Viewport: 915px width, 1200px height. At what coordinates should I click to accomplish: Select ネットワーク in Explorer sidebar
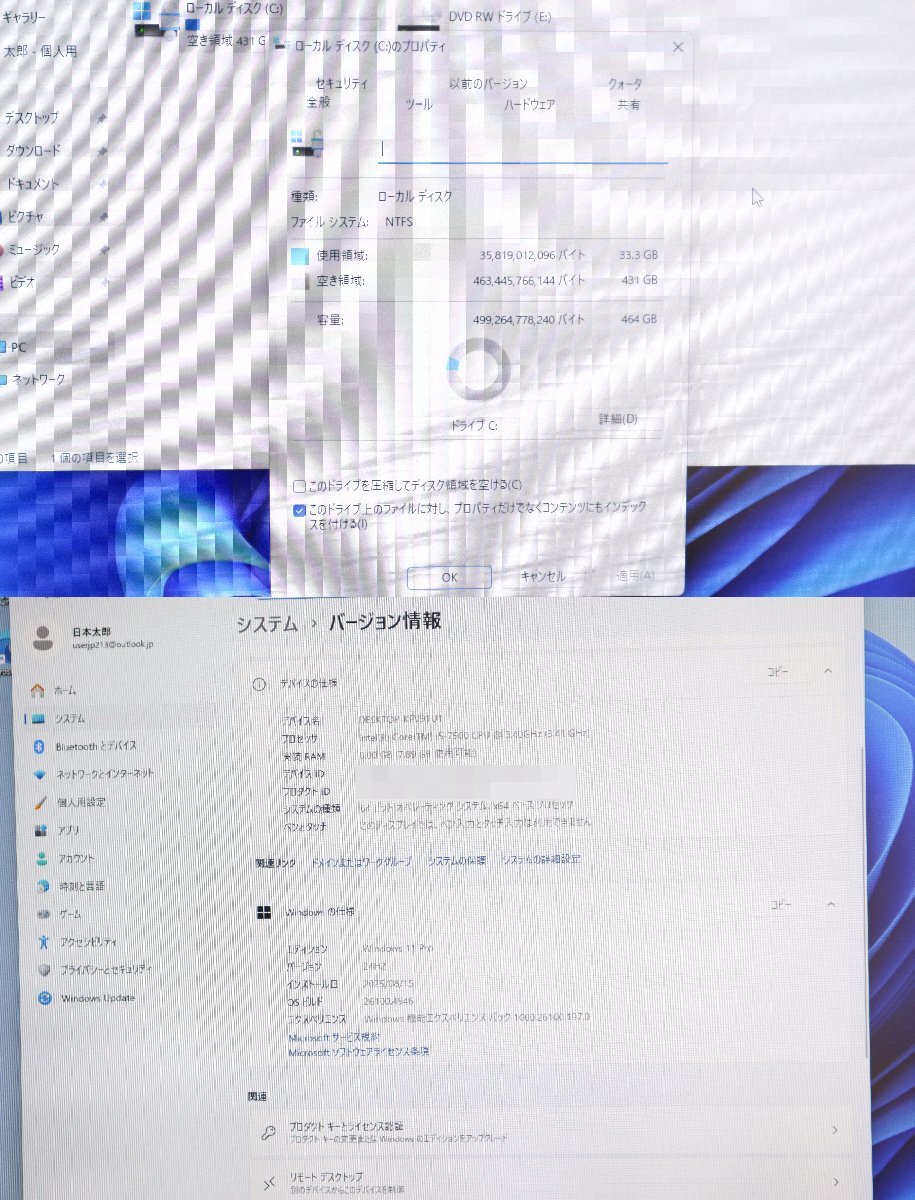pyautogui.click(x=35, y=380)
